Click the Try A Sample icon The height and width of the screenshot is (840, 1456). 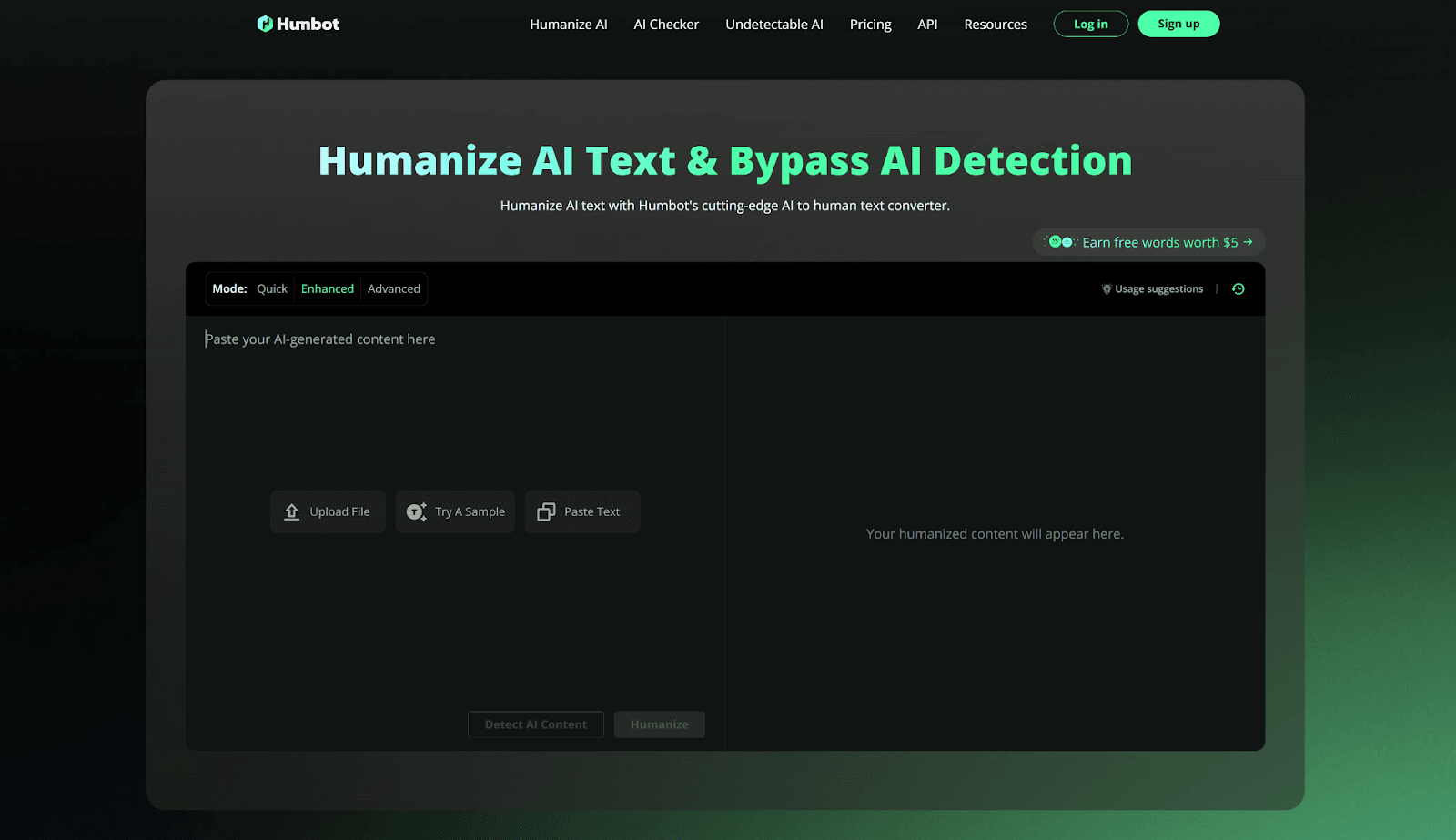pos(416,511)
